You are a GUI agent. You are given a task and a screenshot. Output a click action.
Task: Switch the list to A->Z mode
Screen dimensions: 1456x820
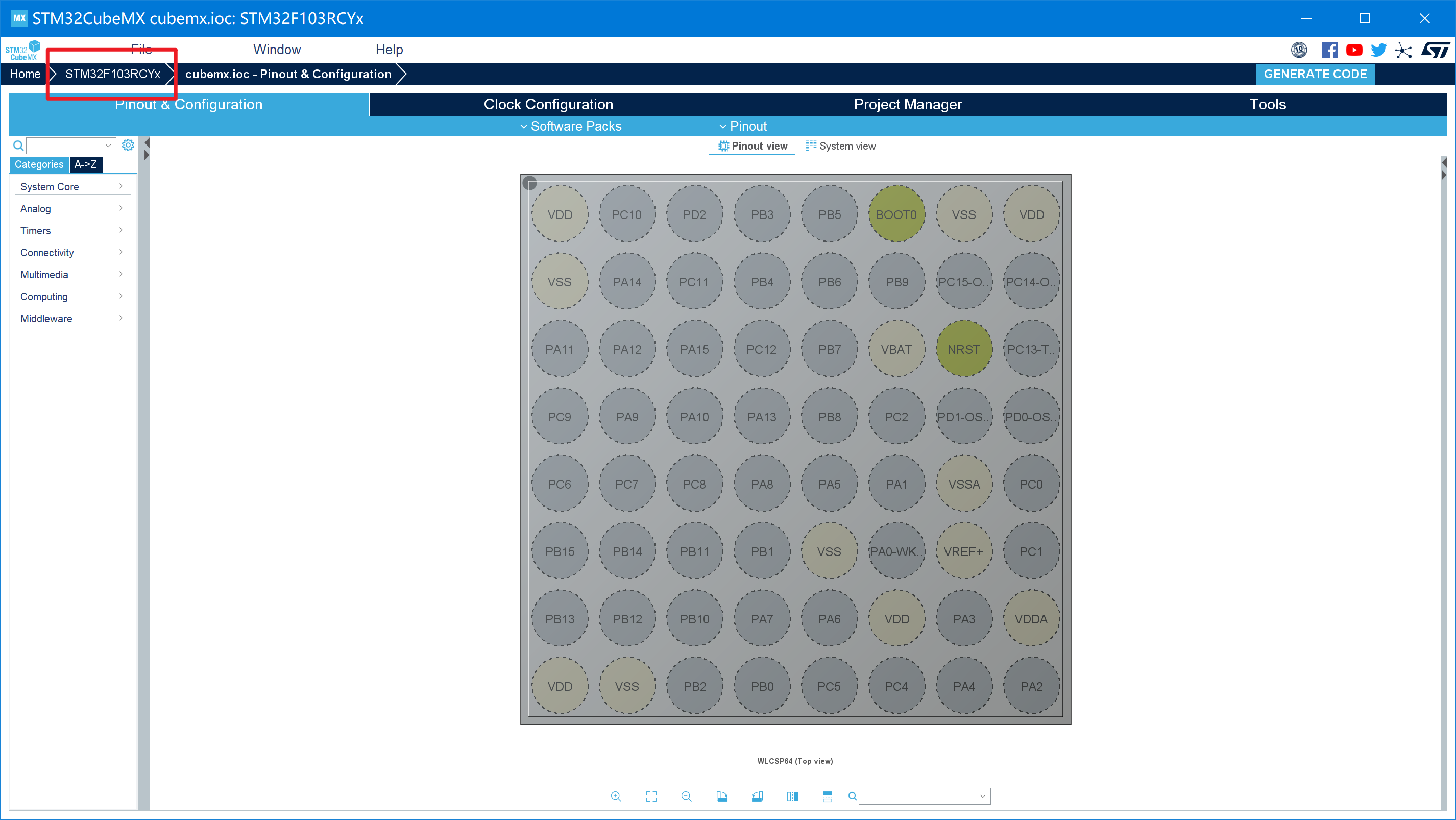point(85,164)
